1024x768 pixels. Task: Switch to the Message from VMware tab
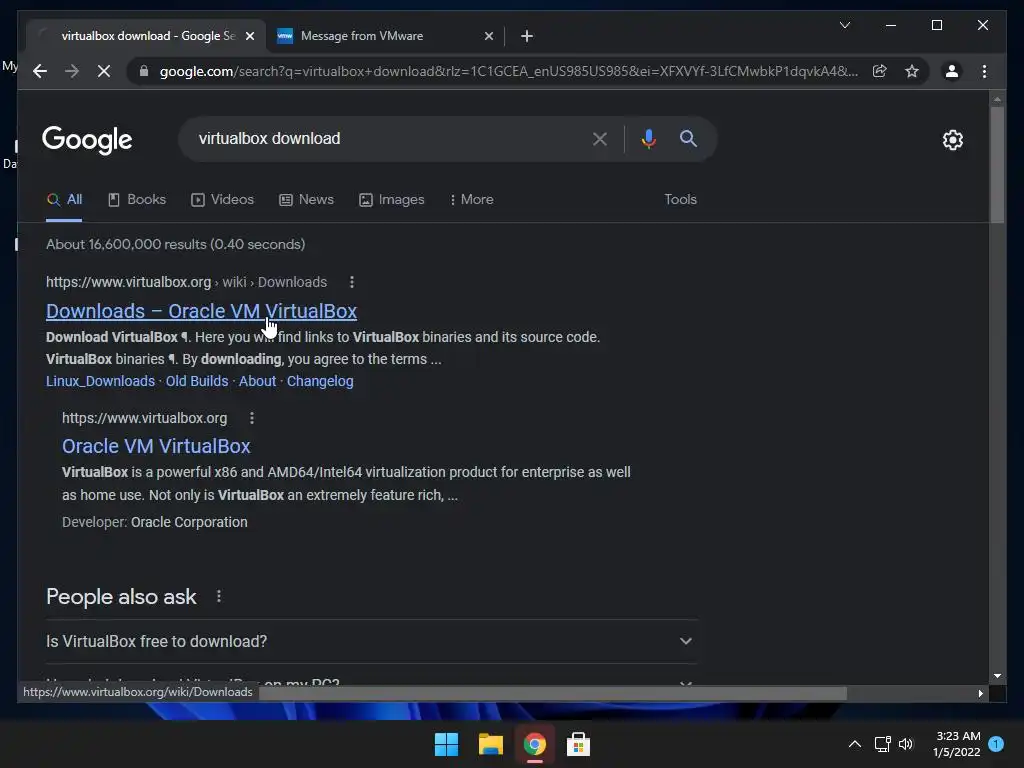(x=385, y=36)
